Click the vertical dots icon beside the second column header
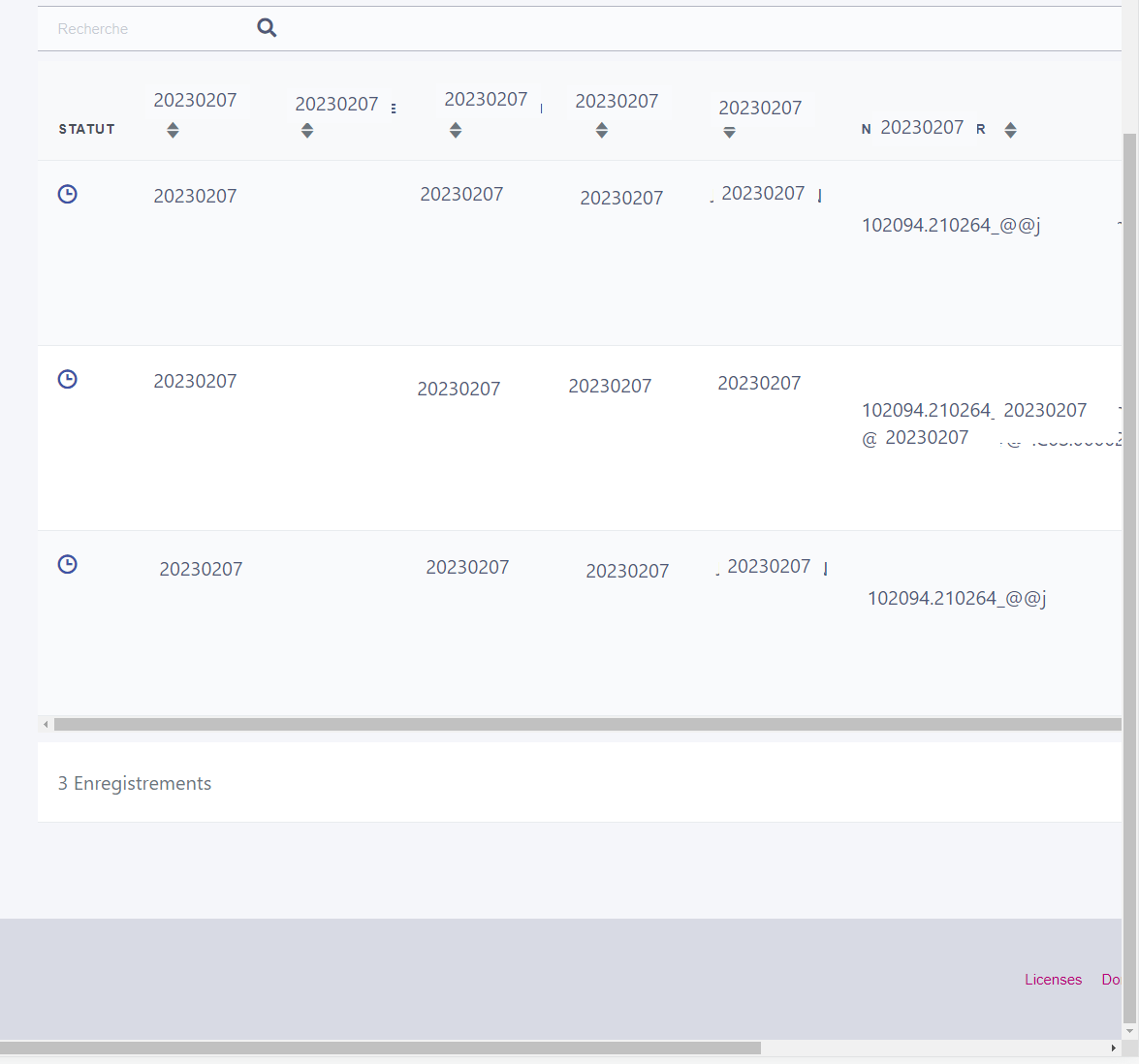The width and height of the screenshot is (1139, 1064). click(394, 108)
